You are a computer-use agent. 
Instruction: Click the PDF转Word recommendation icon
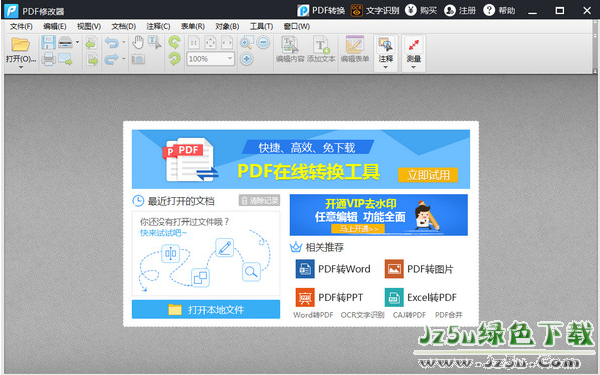pos(305,269)
